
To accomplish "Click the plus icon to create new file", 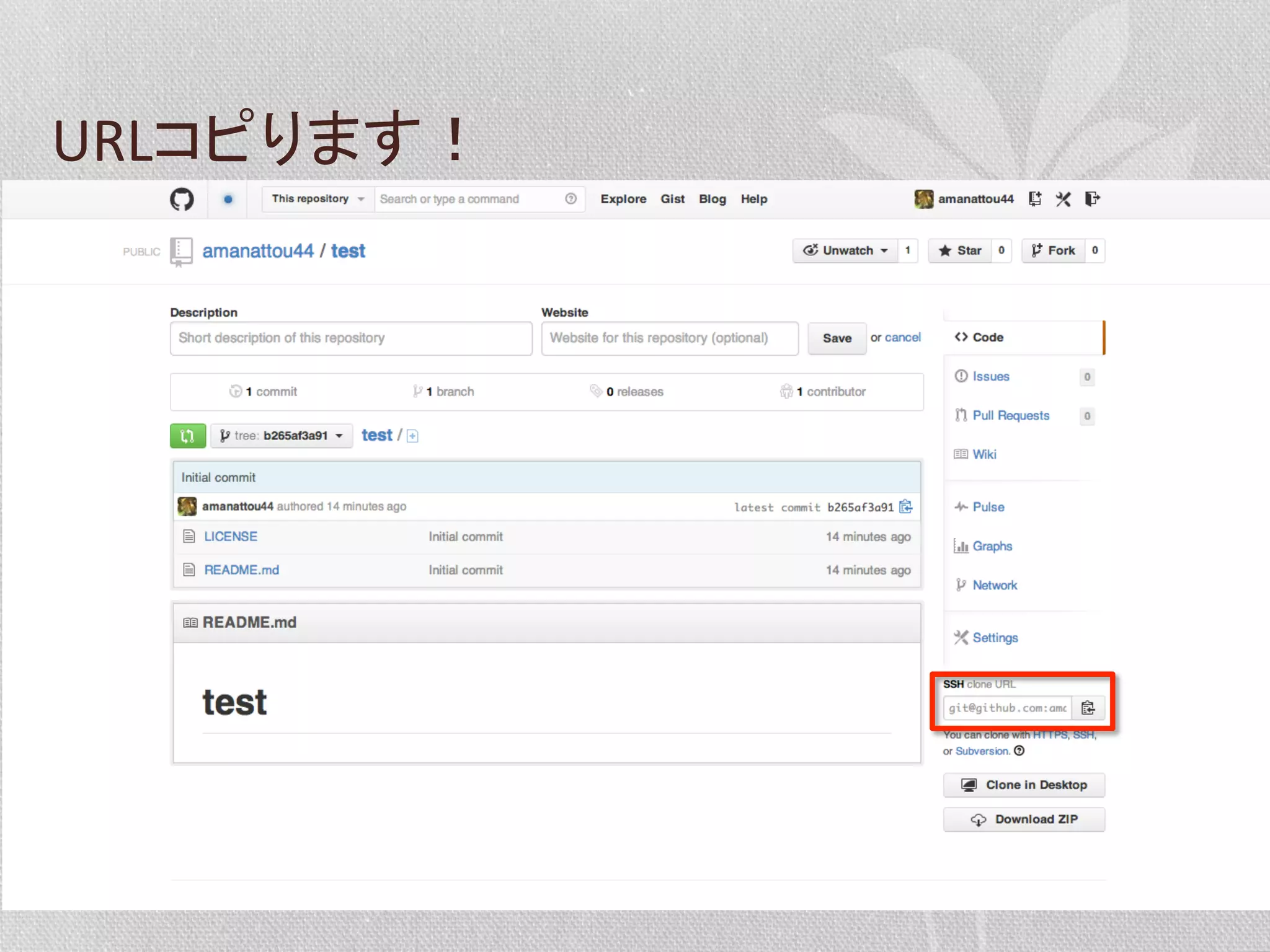I will point(412,436).
